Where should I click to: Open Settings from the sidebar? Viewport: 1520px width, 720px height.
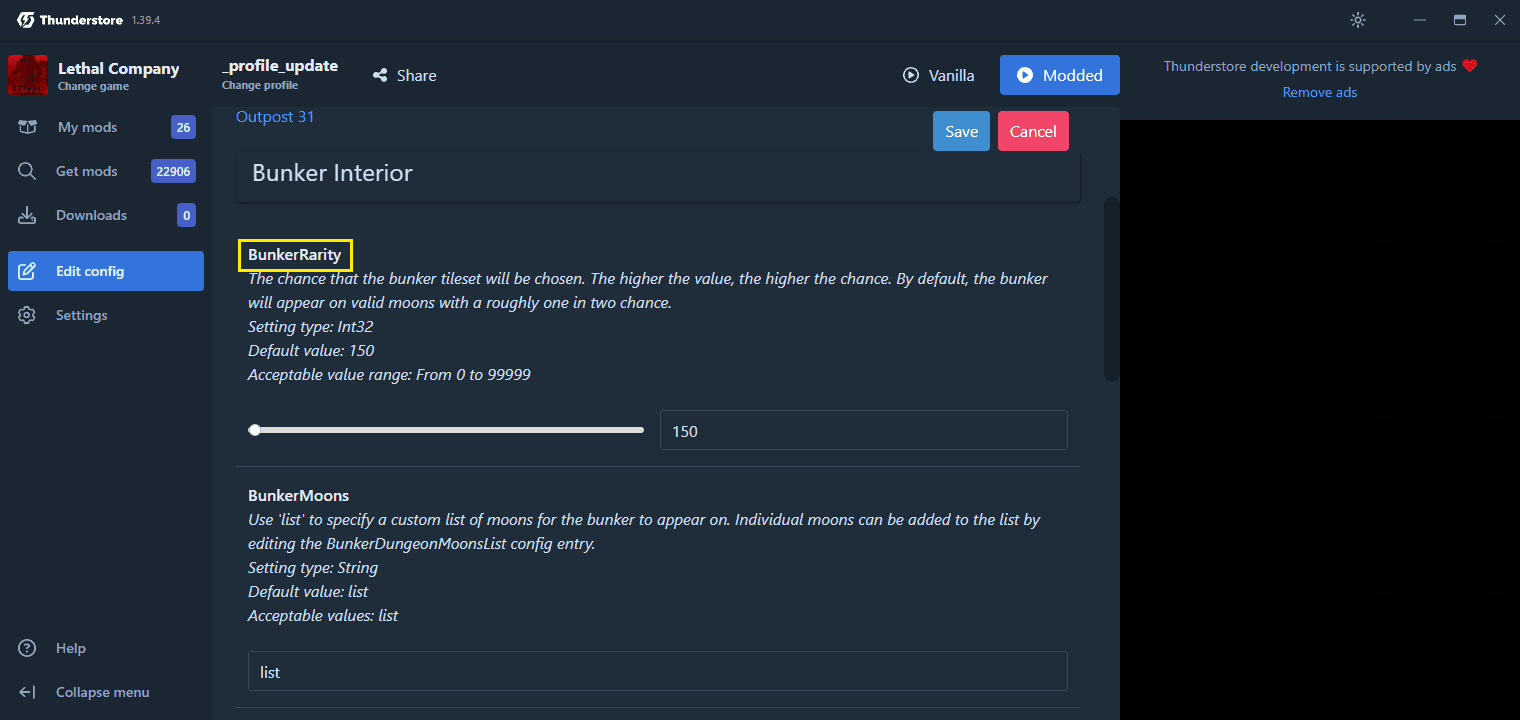pyautogui.click(x=106, y=315)
